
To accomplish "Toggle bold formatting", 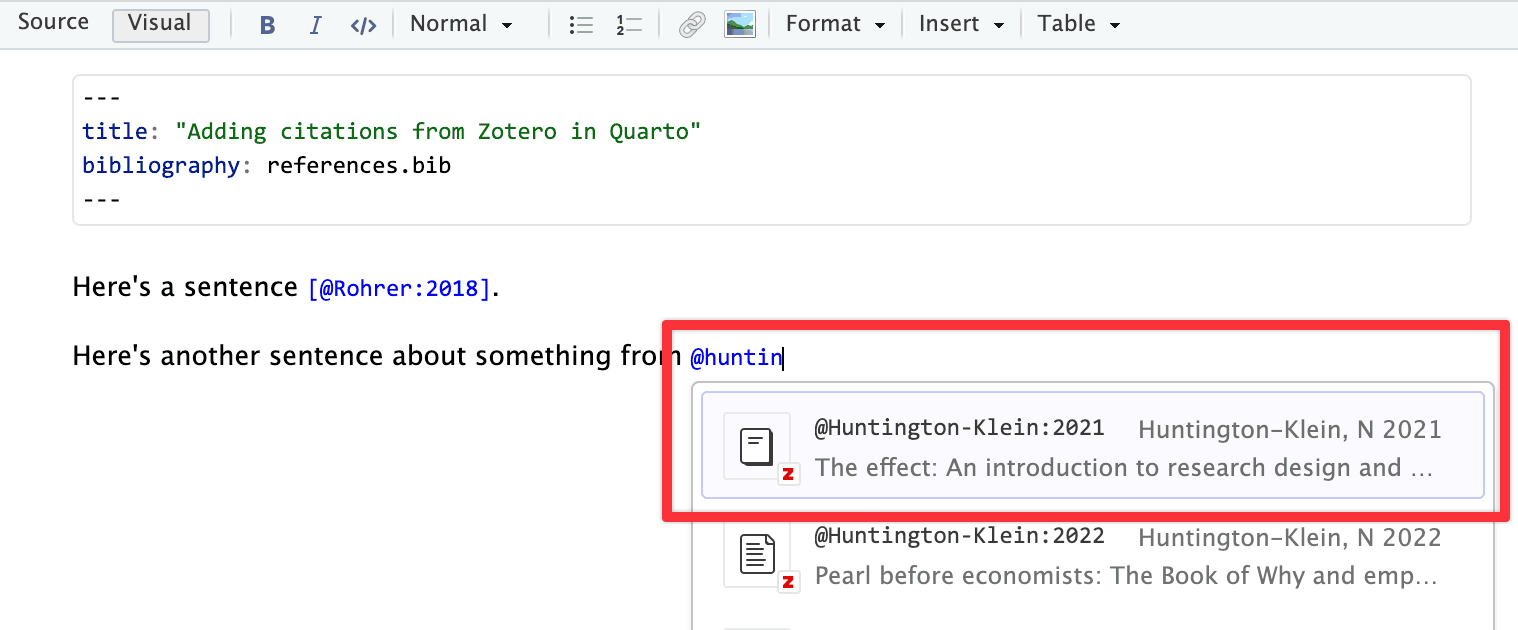I will coord(267,25).
